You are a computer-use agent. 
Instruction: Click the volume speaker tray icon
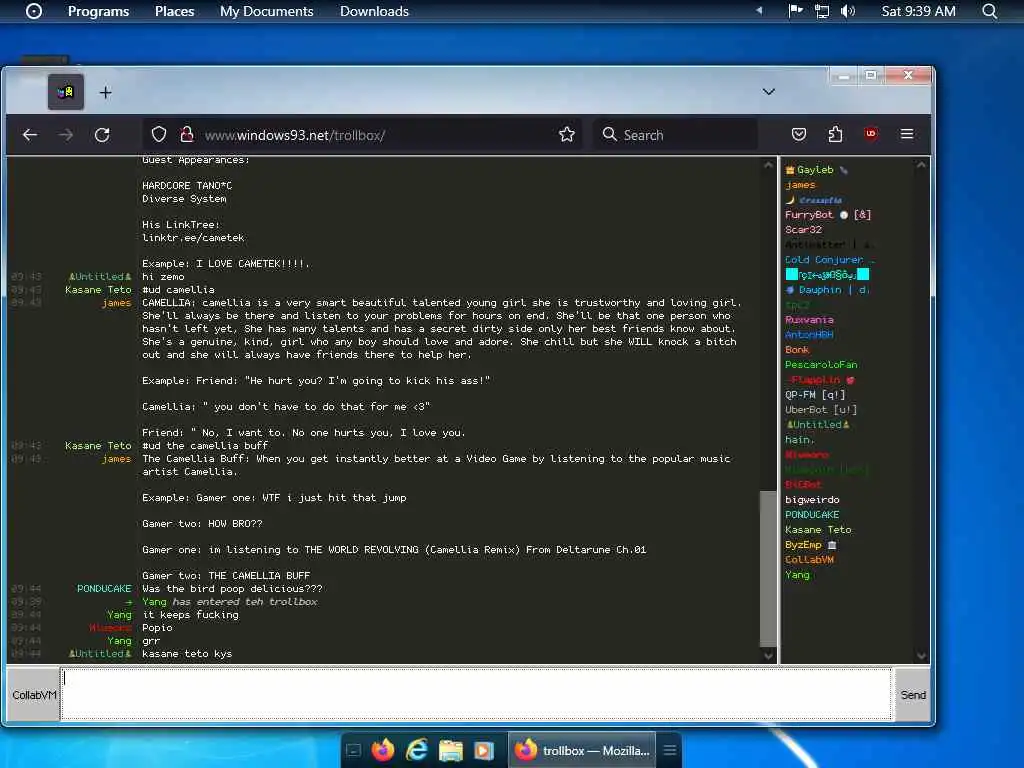[x=847, y=11]
